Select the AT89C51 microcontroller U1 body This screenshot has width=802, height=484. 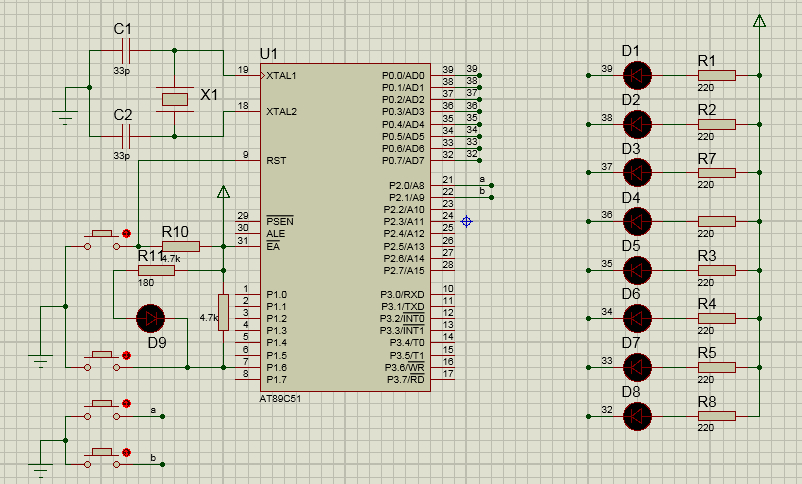click(x=345, y=225)
